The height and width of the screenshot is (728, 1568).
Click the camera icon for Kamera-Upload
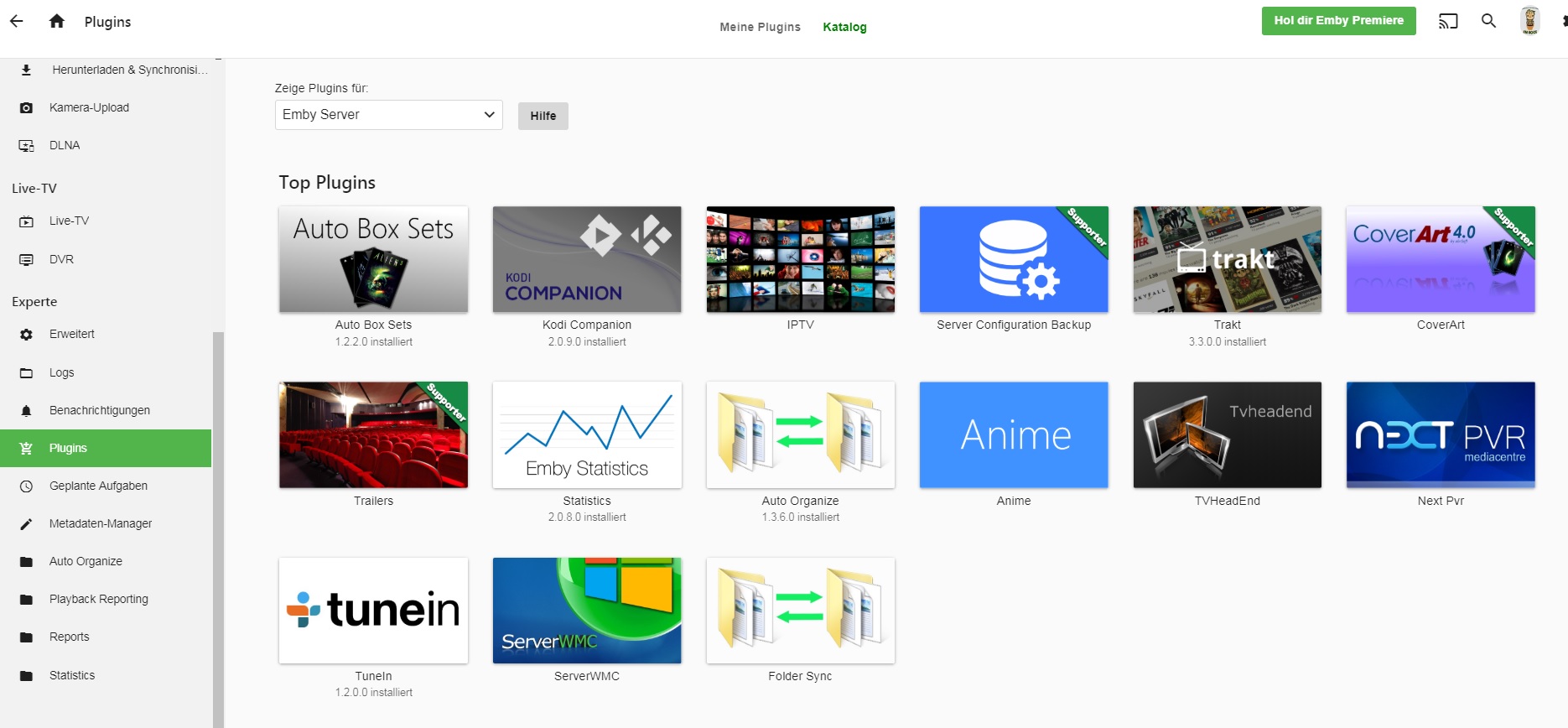point(26,107)
